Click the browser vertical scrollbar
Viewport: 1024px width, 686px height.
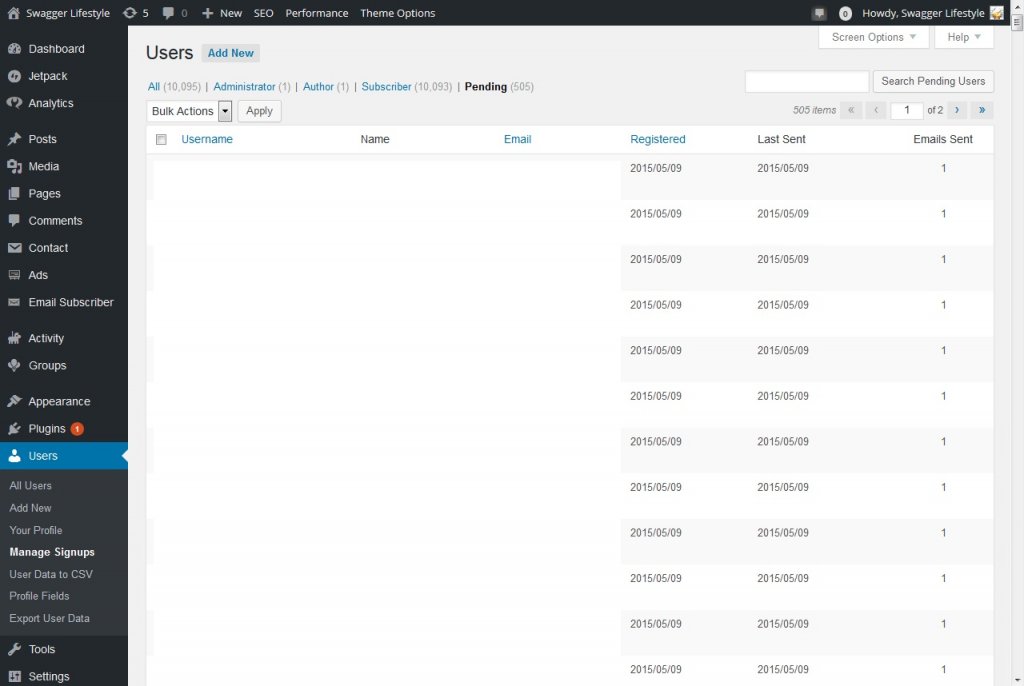1017,343
